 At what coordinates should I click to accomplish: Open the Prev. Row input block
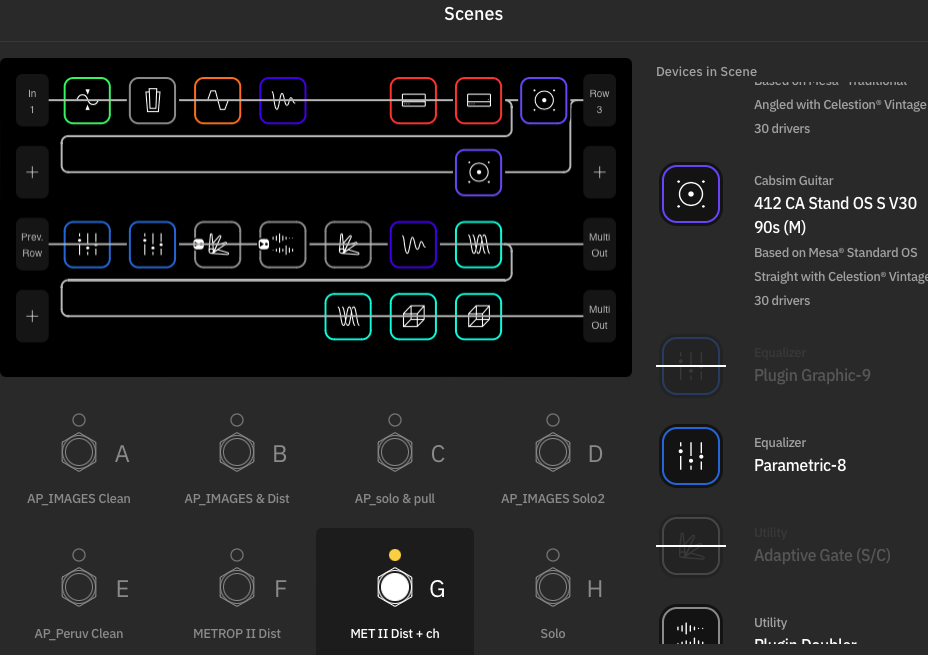32,244
